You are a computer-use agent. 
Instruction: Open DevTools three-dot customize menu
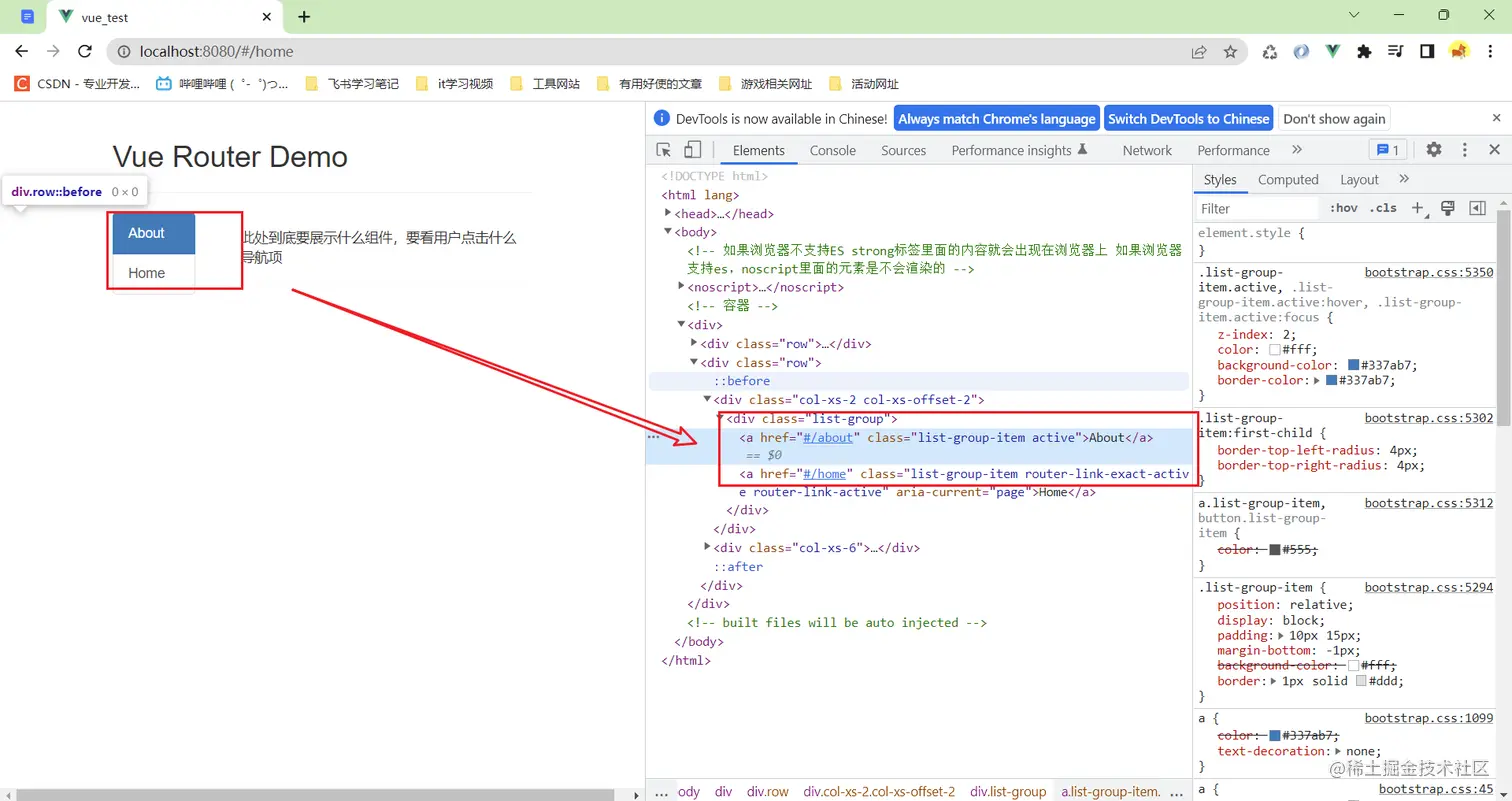pyautogui.click(x=1465, y=150)
